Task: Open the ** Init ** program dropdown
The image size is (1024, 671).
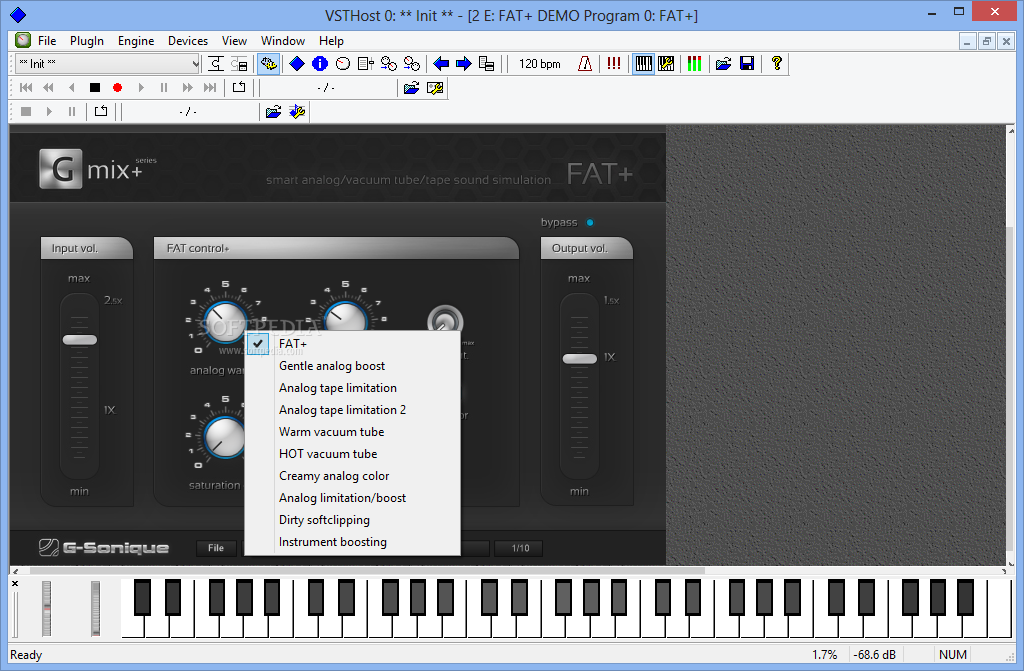Action: pos(108,63)
